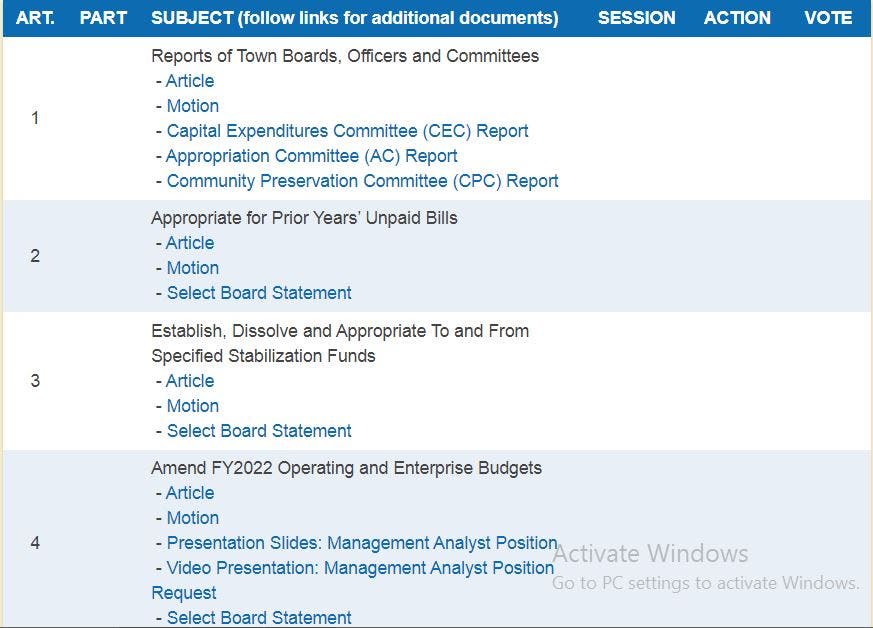Open Motion link for Amend FY2022 Budgets
This screenshot has width=873, height=628.
193,518
